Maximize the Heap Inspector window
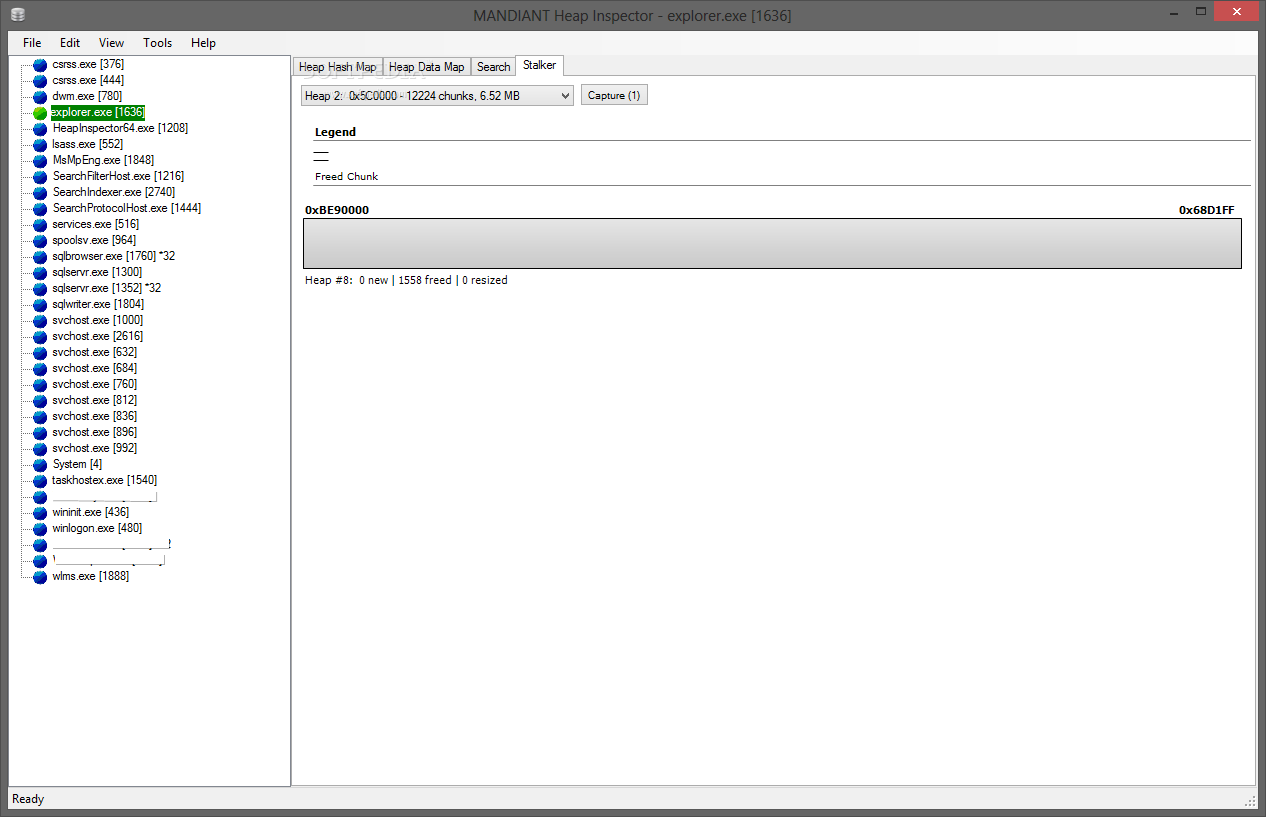Image resolution: width=1266 pixels, height=817 pixels. tap(1199, 14)
